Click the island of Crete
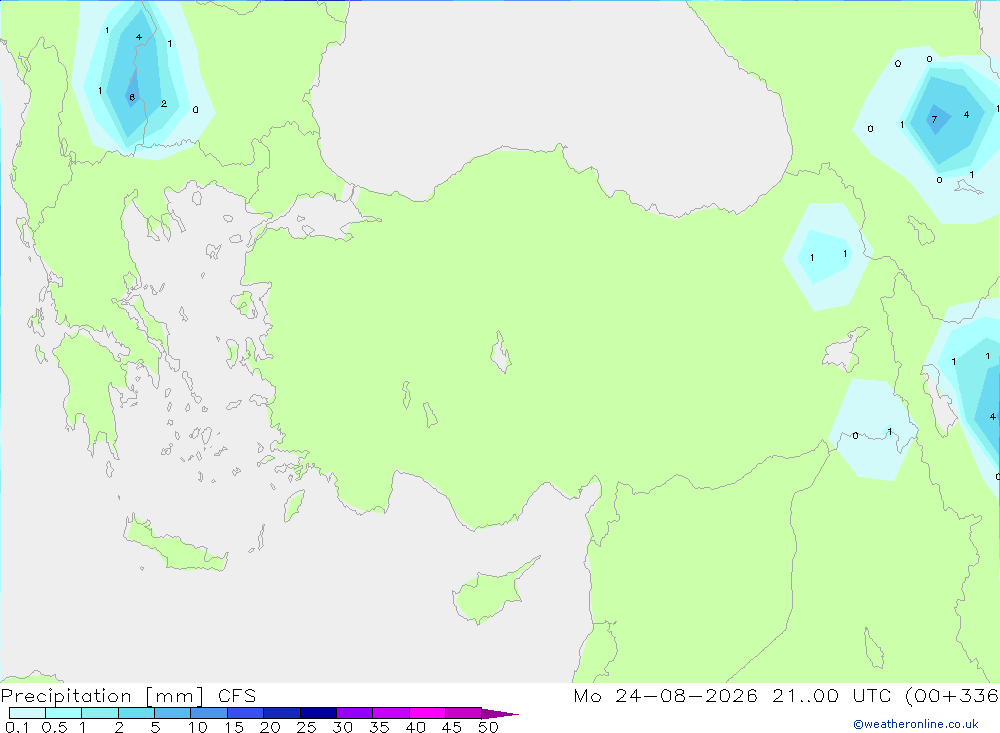The image size is (1000, 733). (x=173, y=547)
